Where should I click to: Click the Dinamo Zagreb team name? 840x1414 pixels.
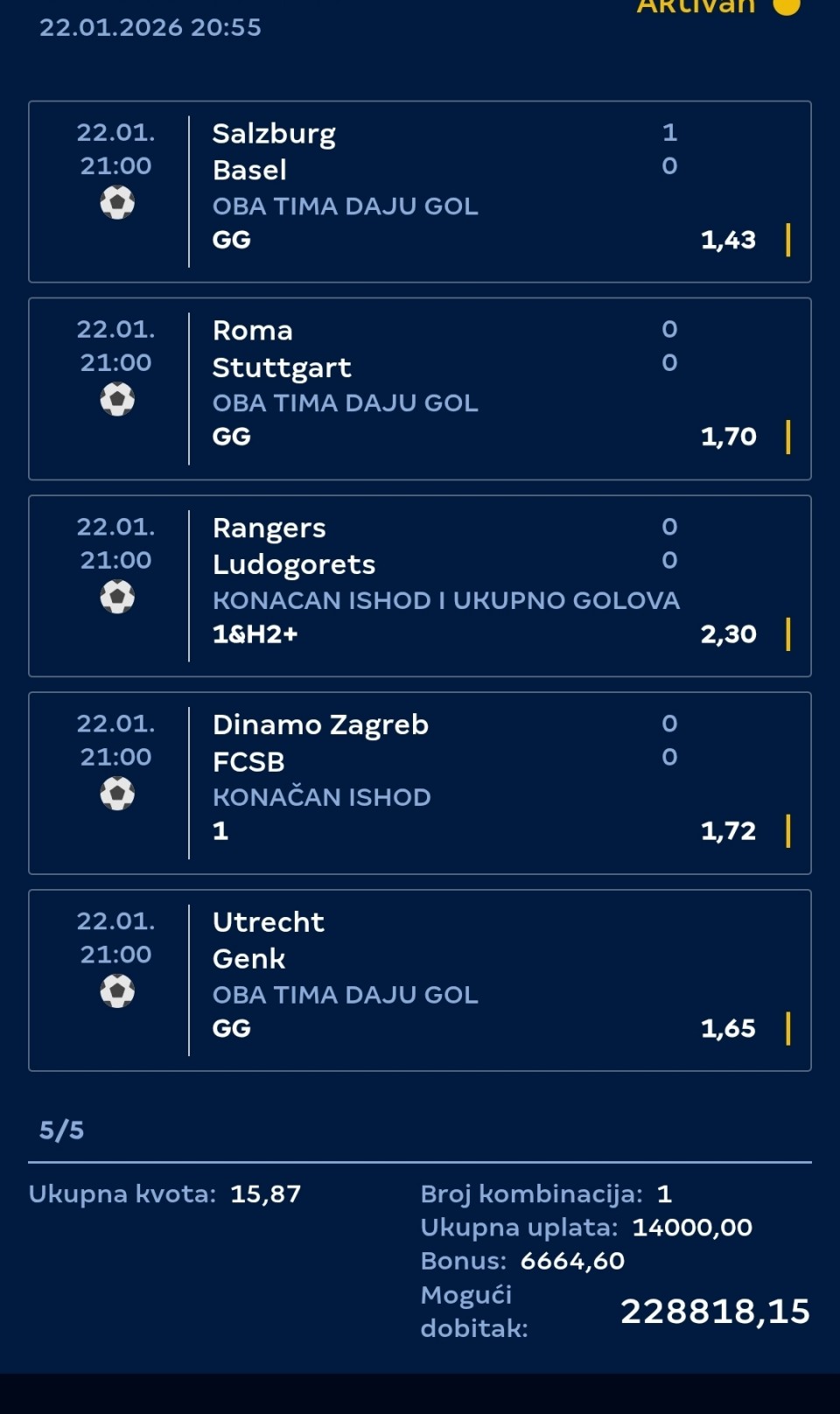(x=320, y=725)
